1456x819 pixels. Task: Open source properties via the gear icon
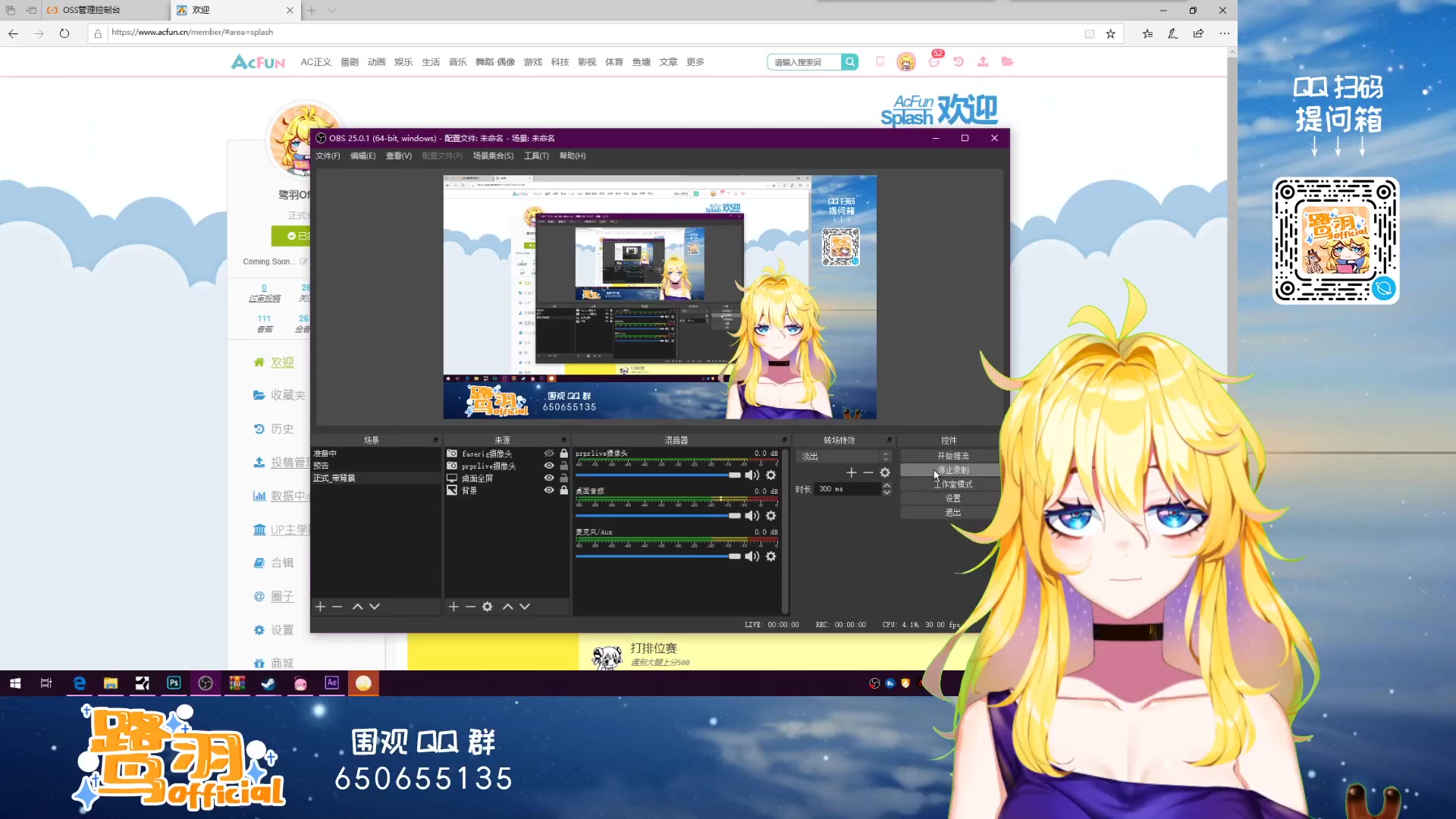pos(488,607)
